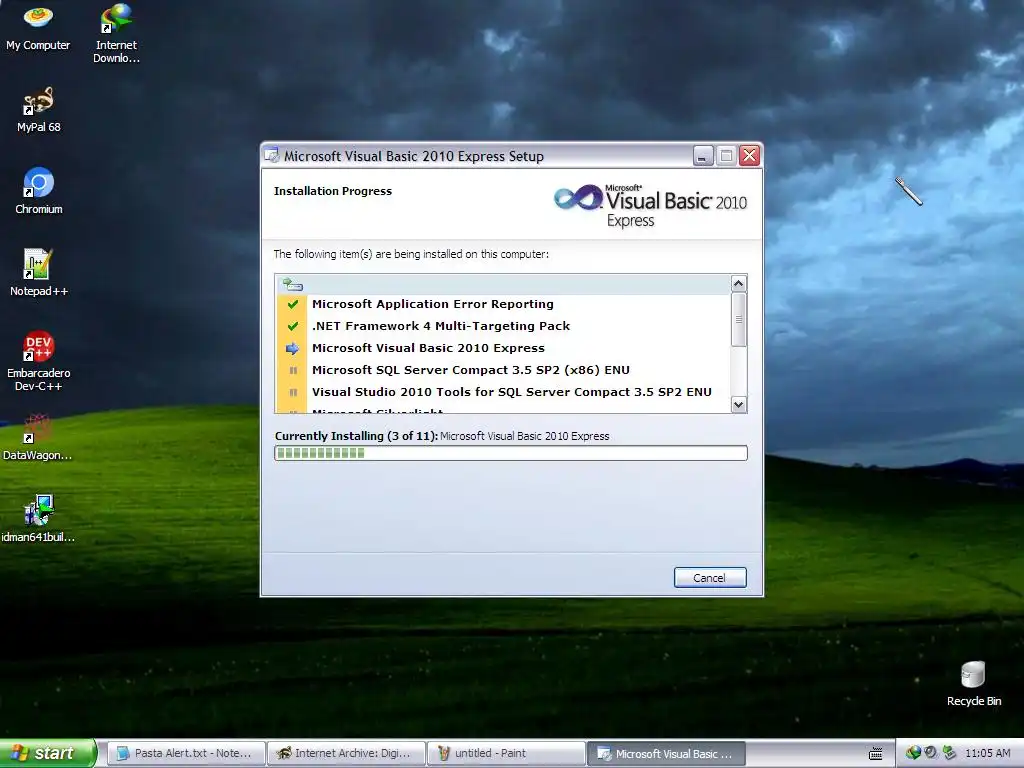Click the pause icon beside SQL Server Compact 3.5 SP2 (x86)
The height and width of the screenshot is (768, 1024).
tap(293, 370)
